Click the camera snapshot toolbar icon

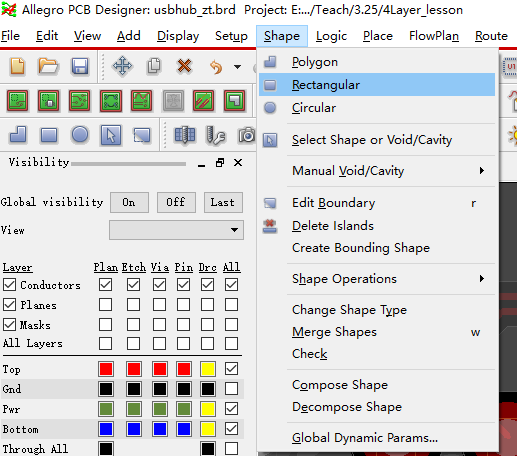click(x=247, y=135)
